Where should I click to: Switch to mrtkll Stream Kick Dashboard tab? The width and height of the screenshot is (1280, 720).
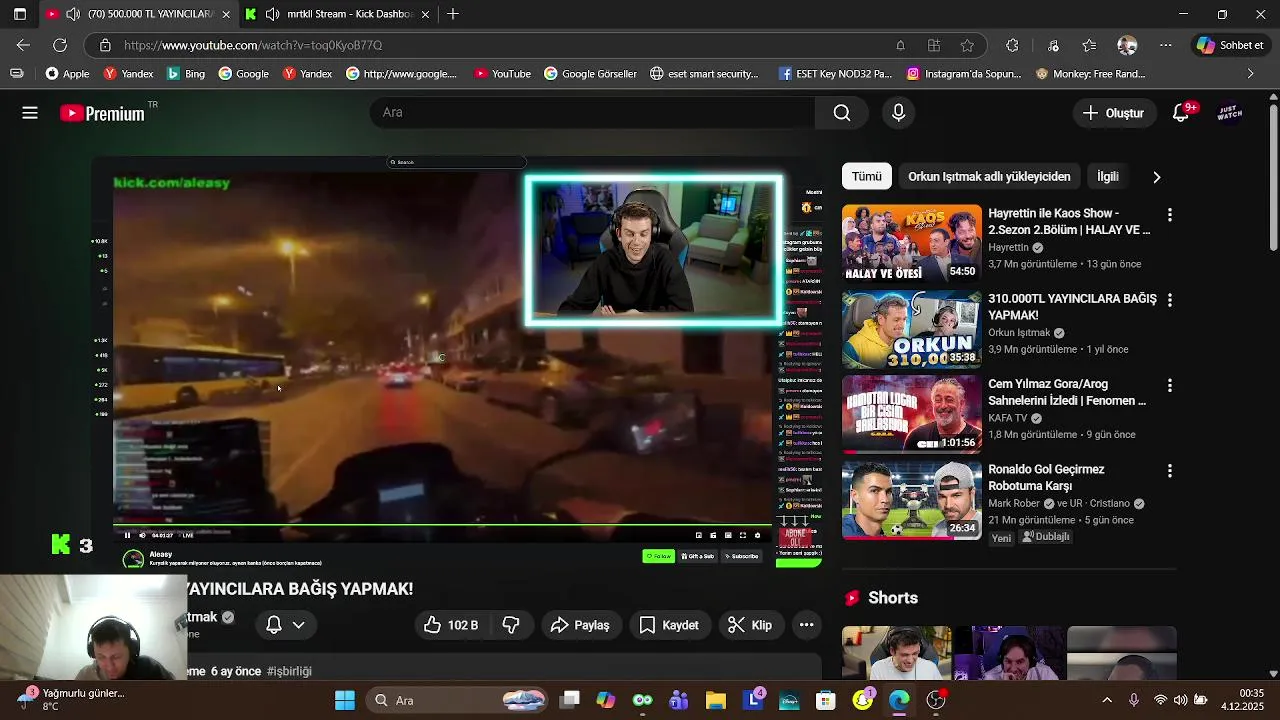click(338, 14)
